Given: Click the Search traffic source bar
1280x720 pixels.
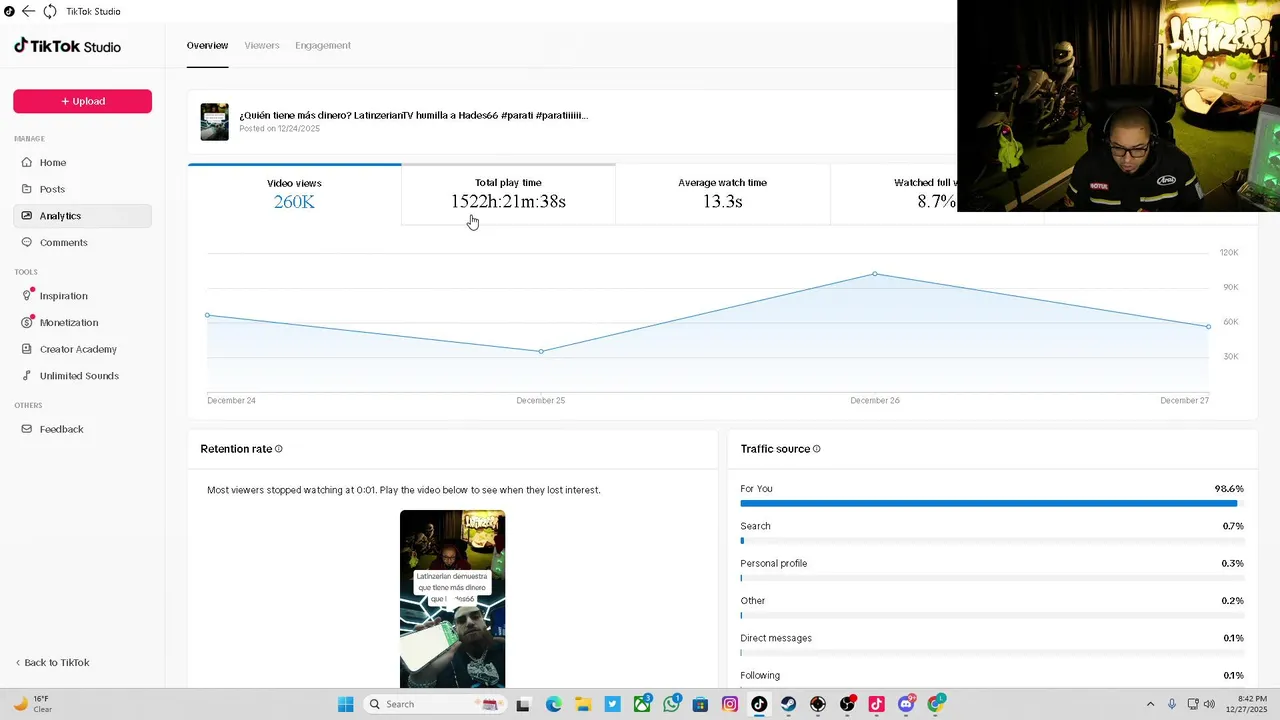Looking at the screenshot, I should click(992, 541).
